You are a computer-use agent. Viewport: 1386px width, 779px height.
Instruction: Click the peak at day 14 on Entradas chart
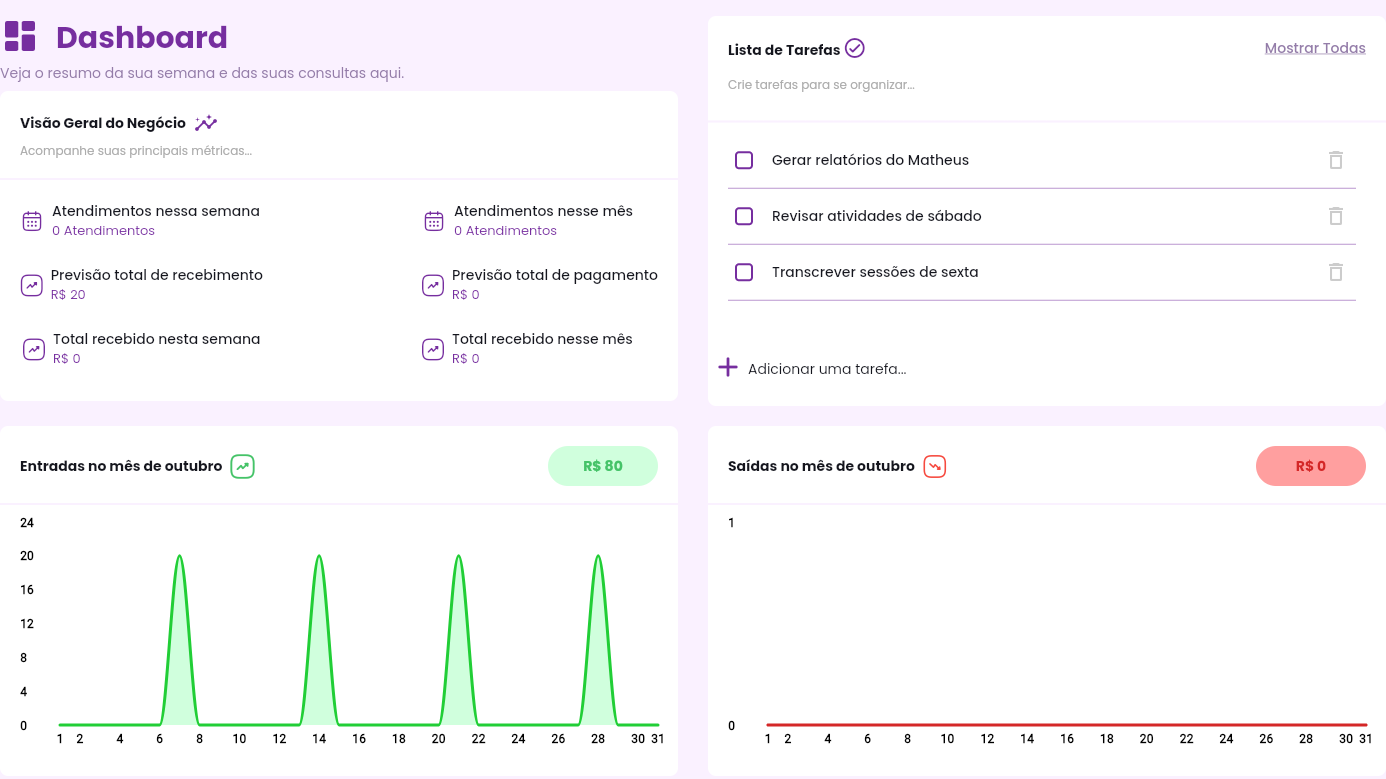click(319, 557)
